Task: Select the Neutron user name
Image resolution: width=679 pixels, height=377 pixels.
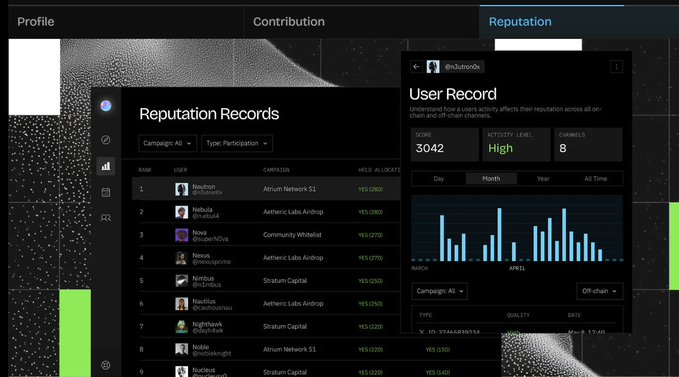Action: click(204, 187)
